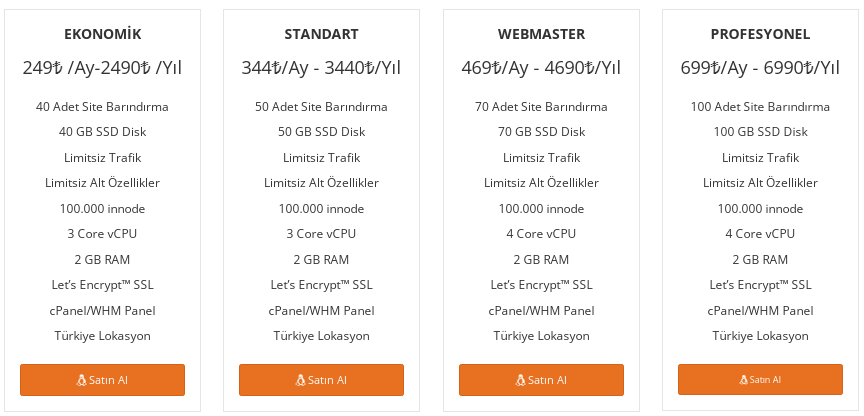Image resolution: width=864 pixels, height=416 pixels.
Task: Click the 249₺/Ay price of Ekonomik
Action: [102, 68]
